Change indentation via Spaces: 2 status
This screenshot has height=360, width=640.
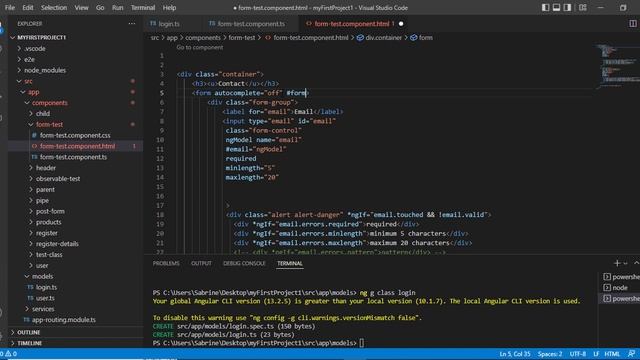pyautogui.click(x=550, y=354)
